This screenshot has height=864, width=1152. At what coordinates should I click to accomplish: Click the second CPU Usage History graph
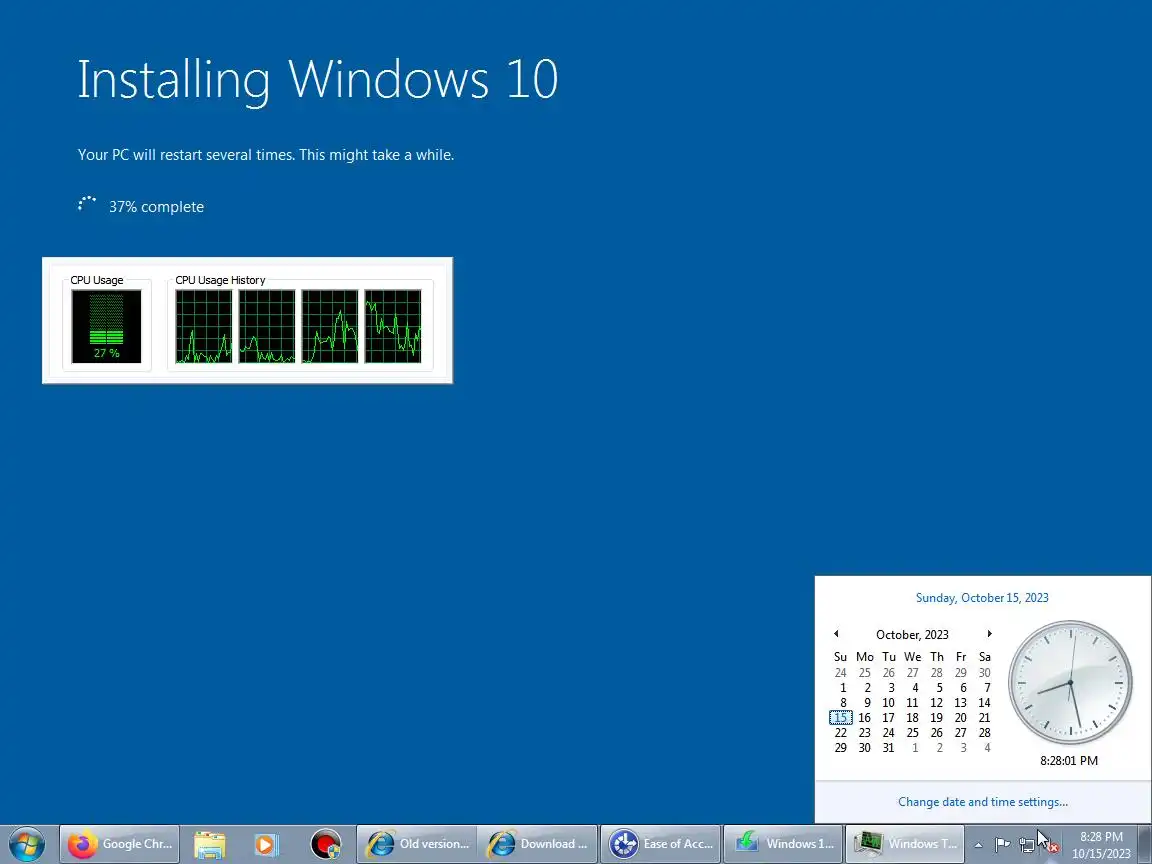tap(267, 326)
